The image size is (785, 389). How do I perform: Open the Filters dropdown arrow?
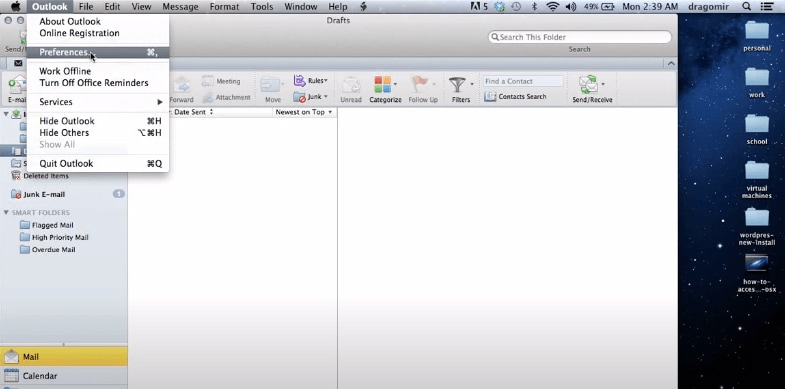coord(472,84)
